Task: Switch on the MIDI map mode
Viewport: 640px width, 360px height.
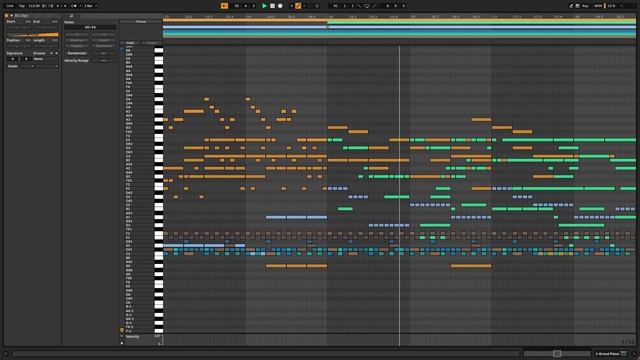Action: (x=598, y=6)
